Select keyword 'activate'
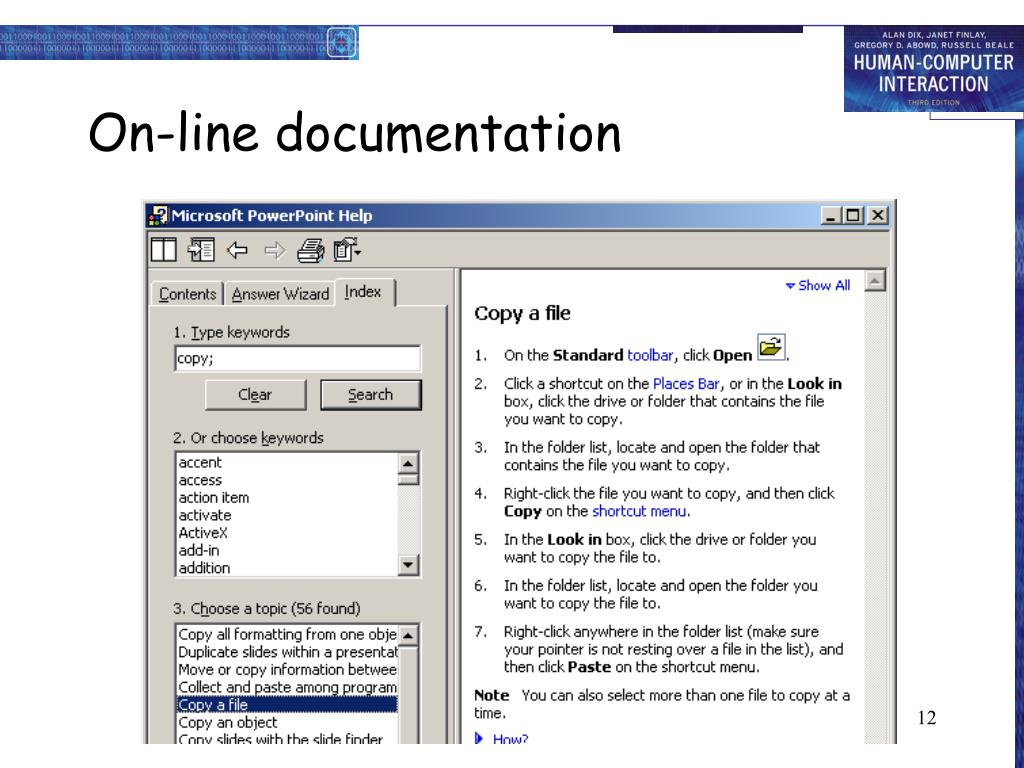The image size is (1024, 768). click(x=205, y=515)
